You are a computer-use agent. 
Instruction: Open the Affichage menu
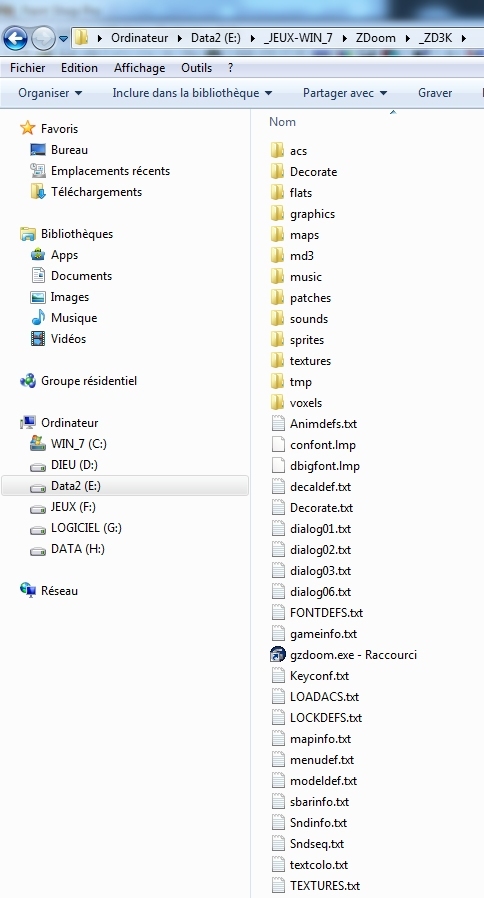140,68
